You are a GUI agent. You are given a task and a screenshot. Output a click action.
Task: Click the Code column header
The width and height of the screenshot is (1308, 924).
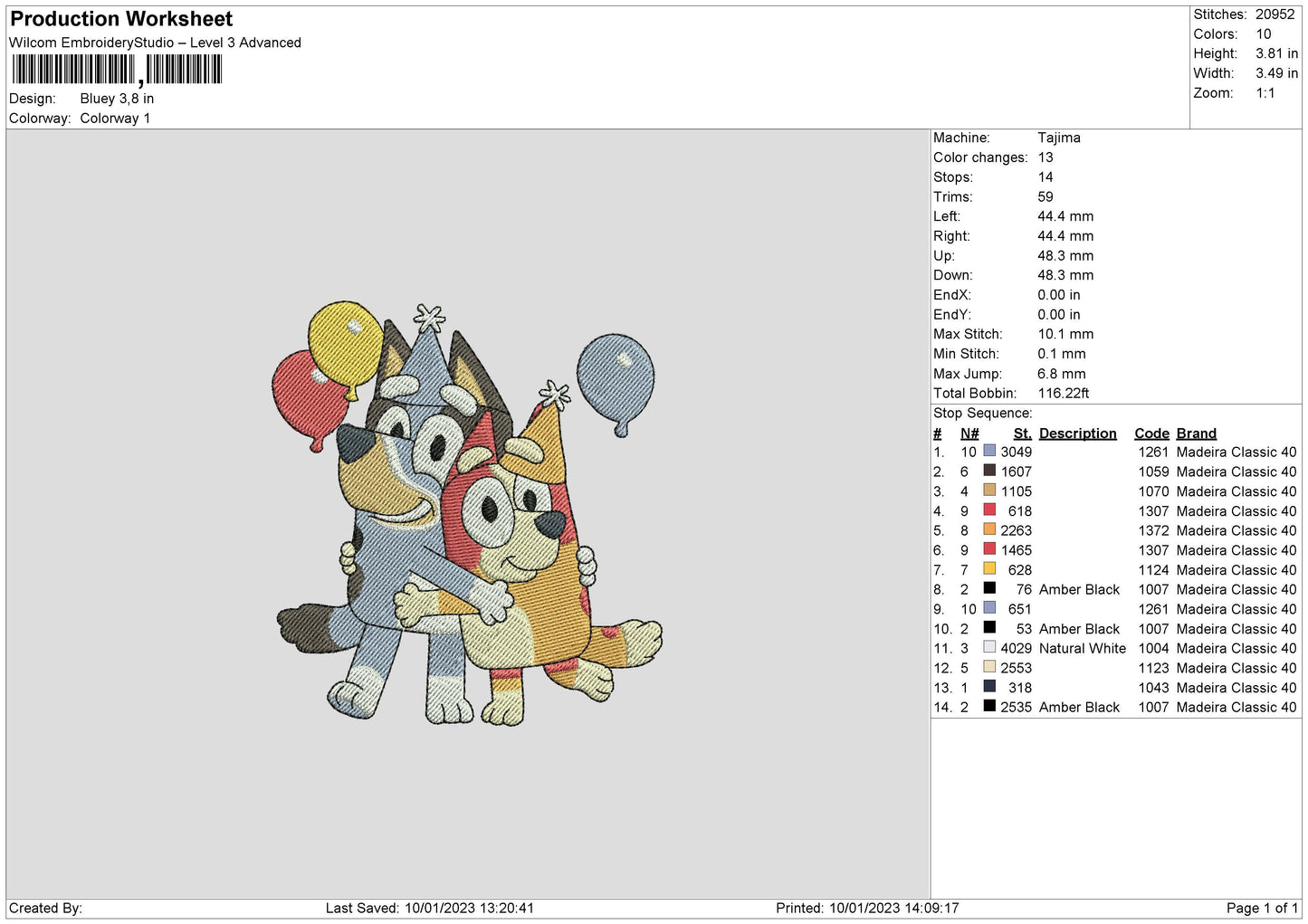point(1151,433)
